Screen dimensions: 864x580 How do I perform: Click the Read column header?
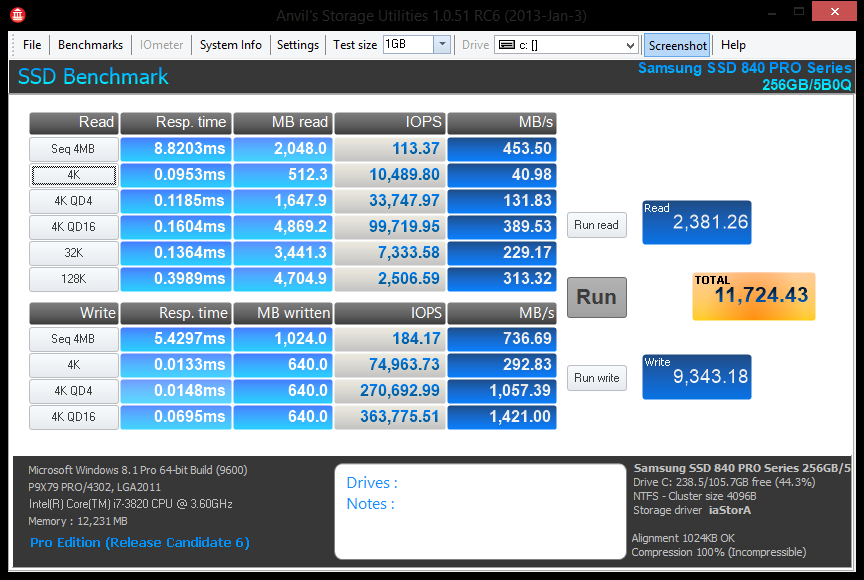74,123
